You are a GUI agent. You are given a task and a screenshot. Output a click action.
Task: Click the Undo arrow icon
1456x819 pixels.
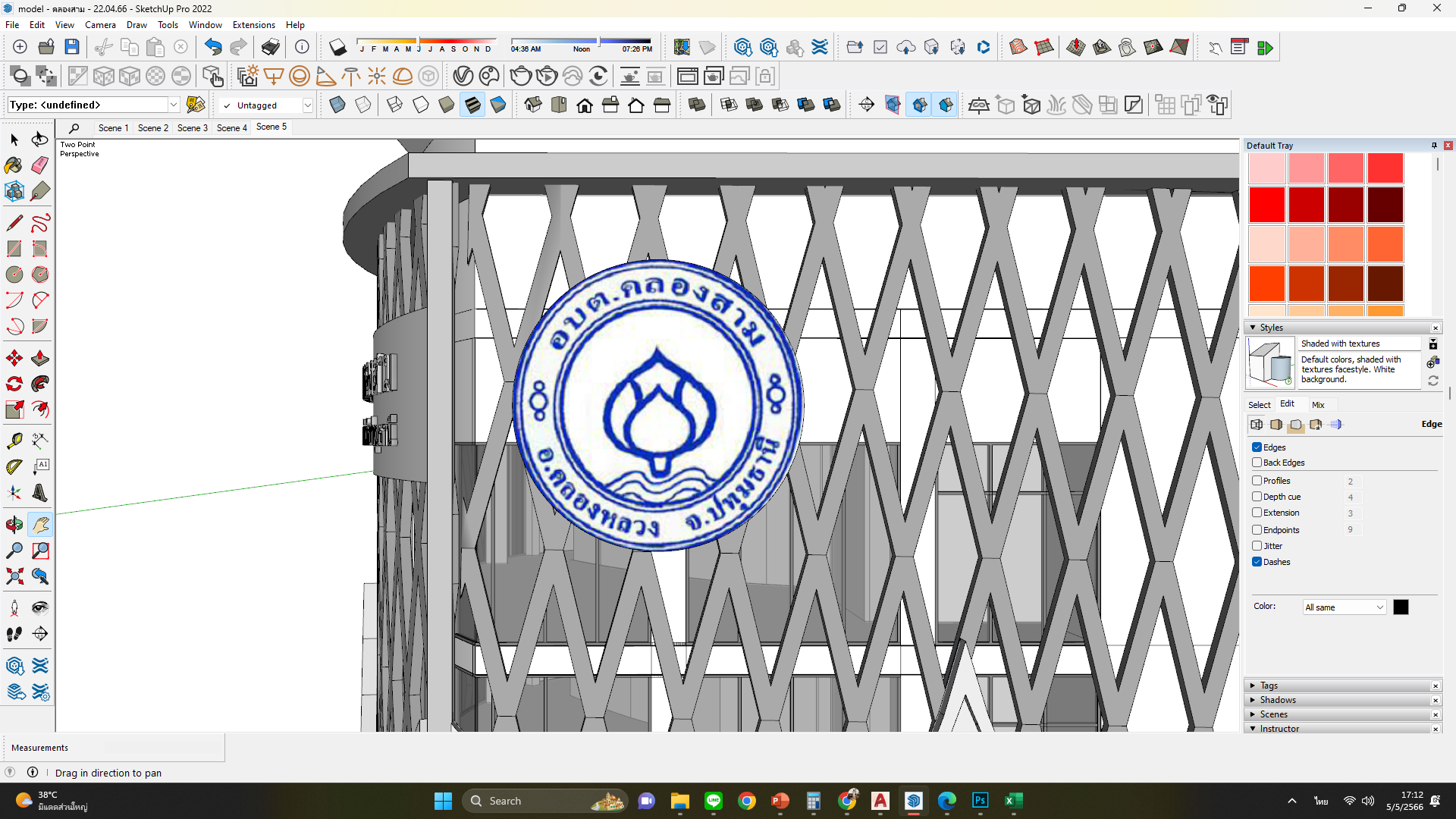(212, 47)
